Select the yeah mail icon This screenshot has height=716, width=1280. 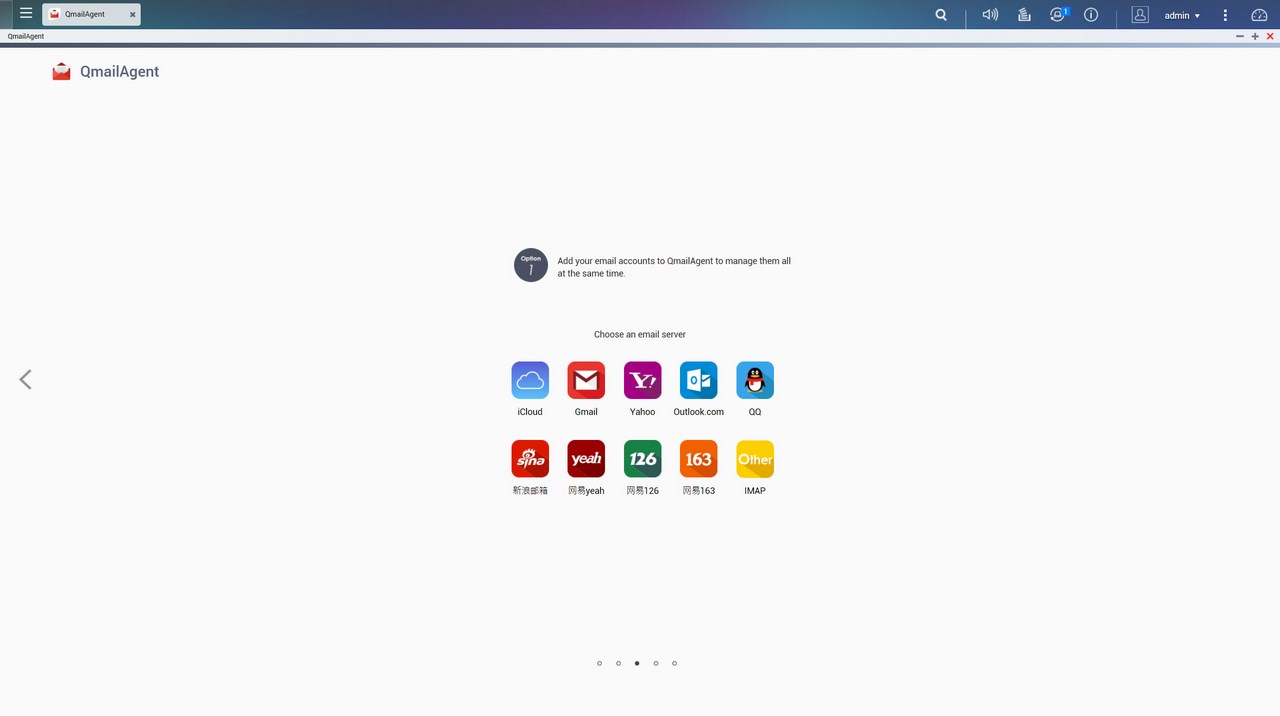(586, 459)
